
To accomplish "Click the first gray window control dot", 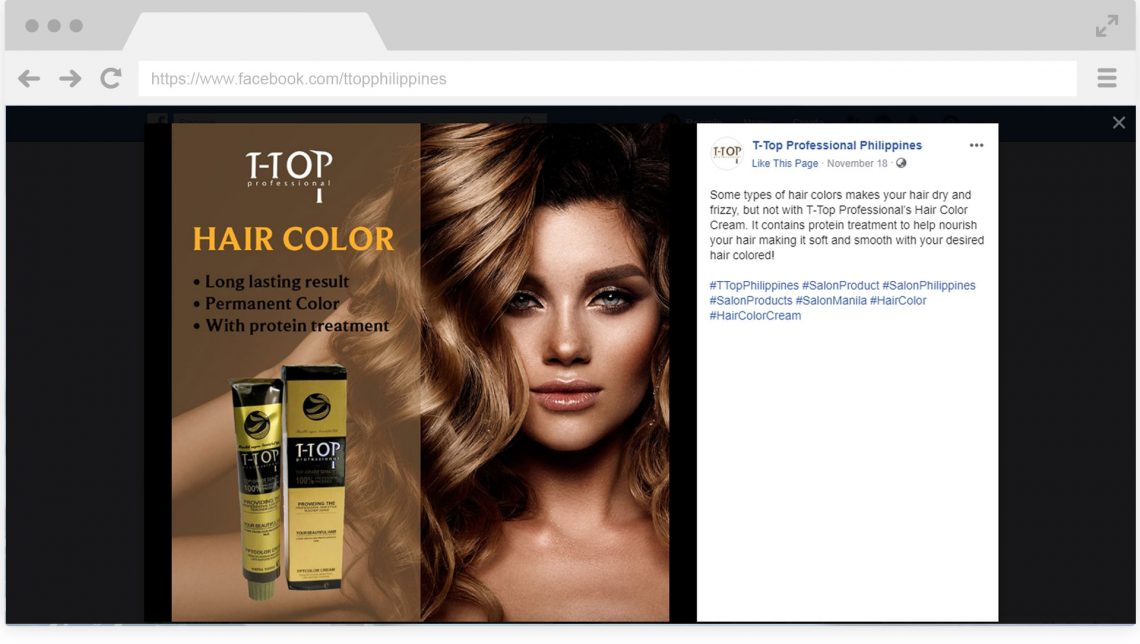I will pos(32,26).
